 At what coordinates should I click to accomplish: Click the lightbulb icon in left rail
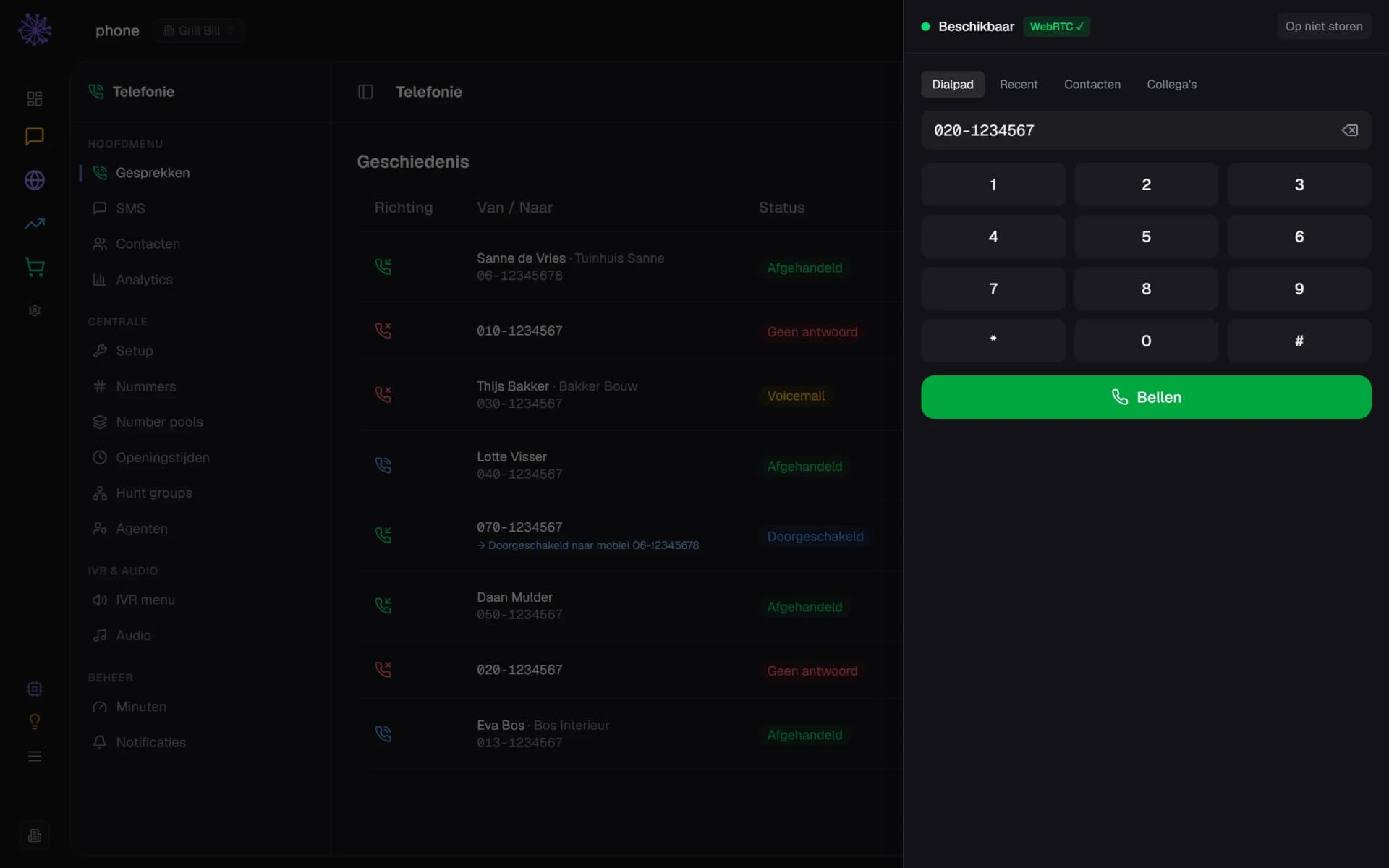click(35, 722)
